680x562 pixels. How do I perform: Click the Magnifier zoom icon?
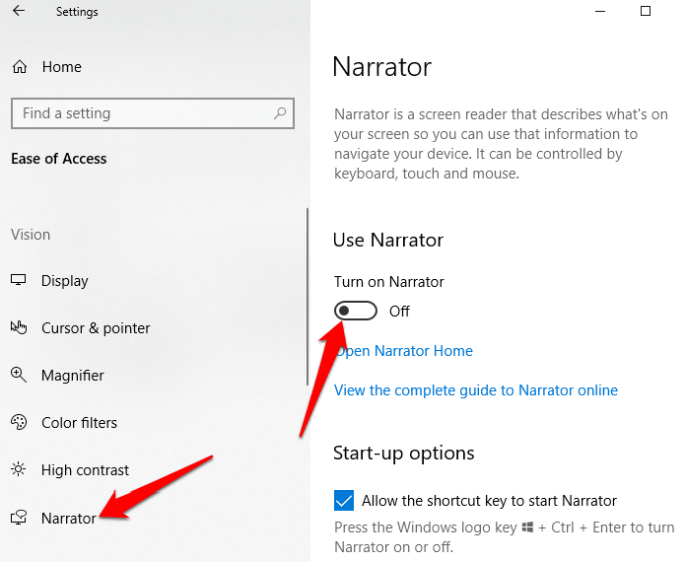click(x=19, y=375)
